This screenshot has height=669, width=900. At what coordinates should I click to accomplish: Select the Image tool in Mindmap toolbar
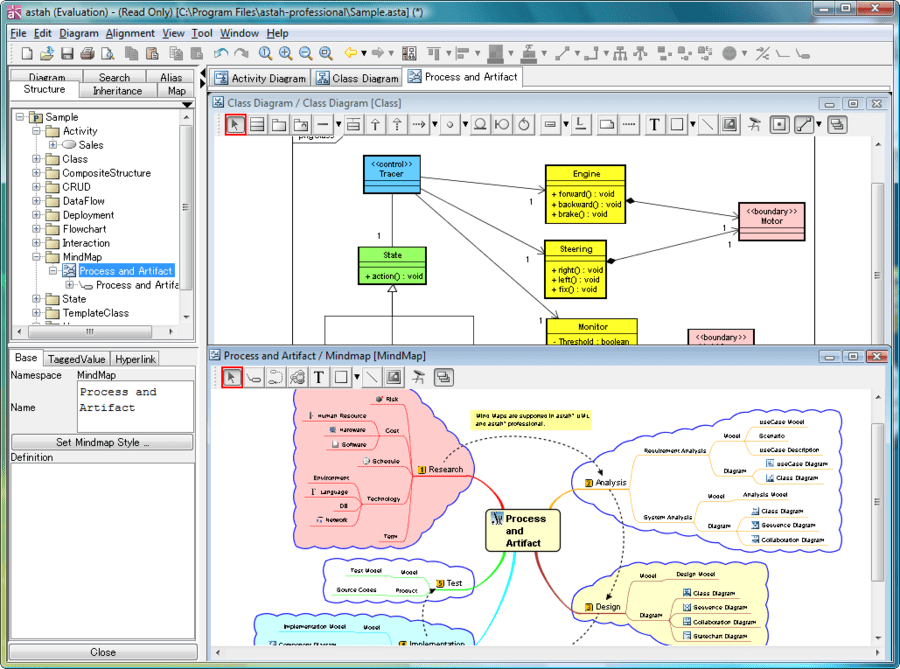point(394,378)
